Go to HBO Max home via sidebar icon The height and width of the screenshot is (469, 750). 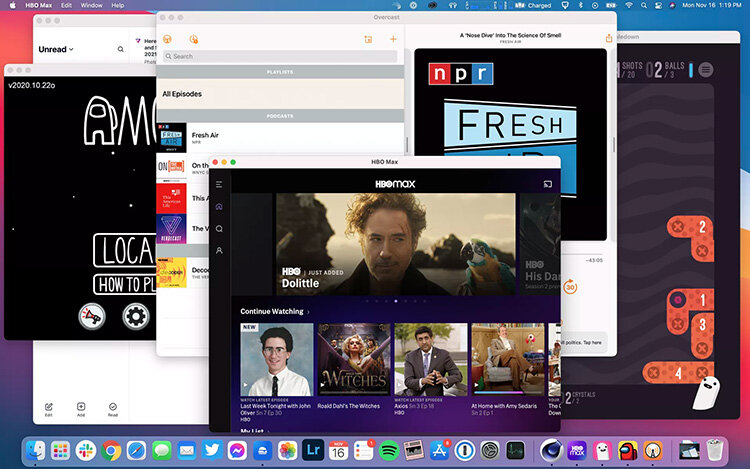pos(219,207)
